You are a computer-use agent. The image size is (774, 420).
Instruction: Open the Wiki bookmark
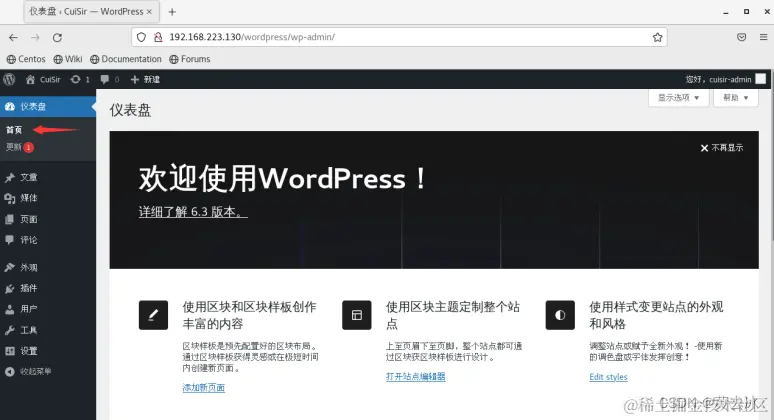(68, 59)
